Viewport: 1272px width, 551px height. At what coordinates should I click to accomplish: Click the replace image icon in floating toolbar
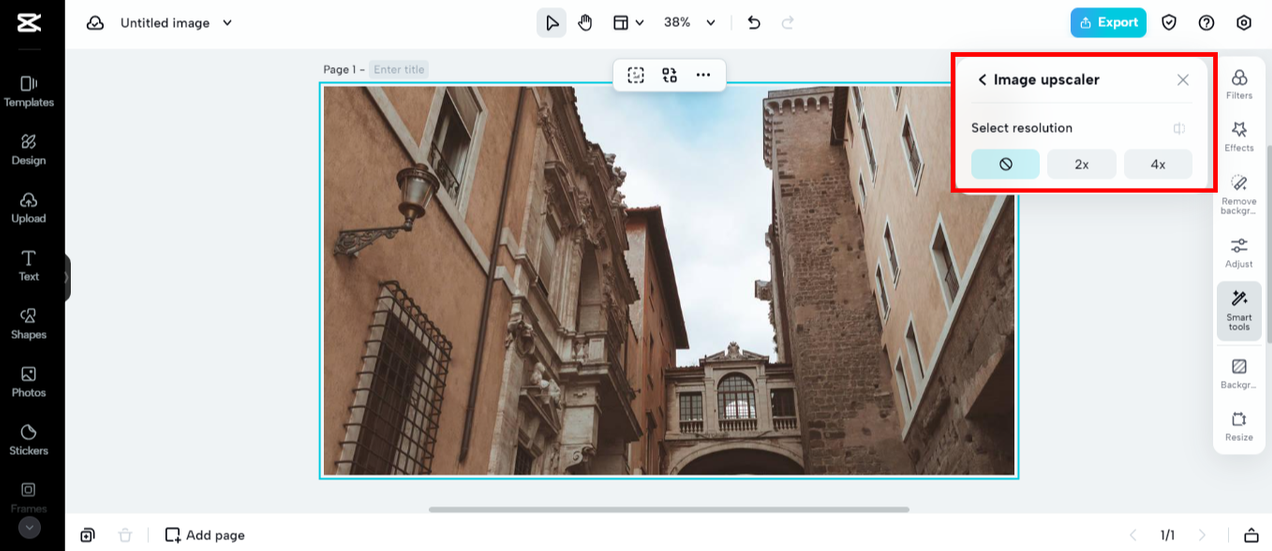point(669,75)
